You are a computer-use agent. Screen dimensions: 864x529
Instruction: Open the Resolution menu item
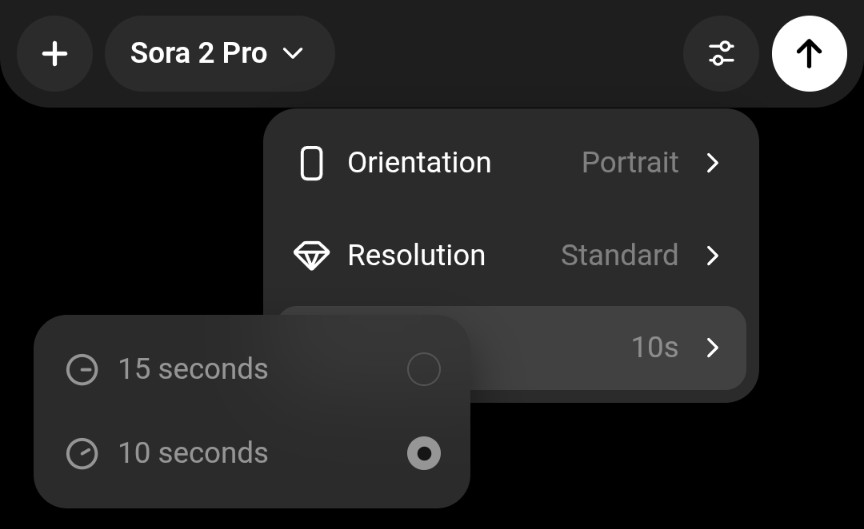coord(416,256)
